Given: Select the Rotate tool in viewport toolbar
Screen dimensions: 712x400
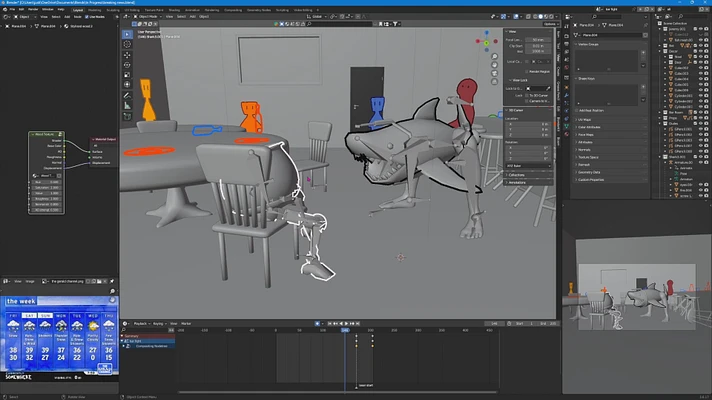Looking at the screenshot, I should tap(127, 65).
